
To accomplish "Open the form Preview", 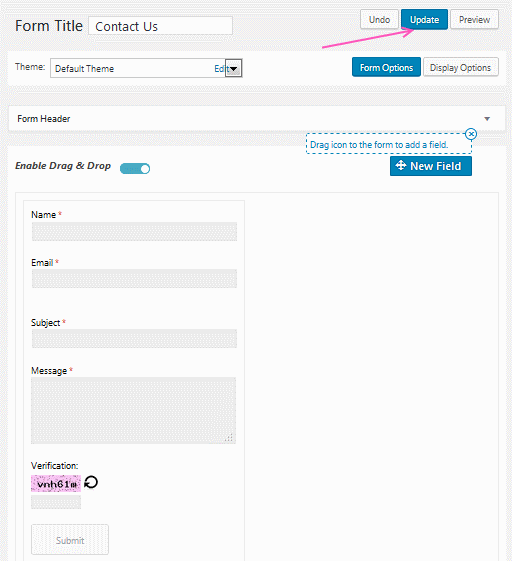I will pos(474,19).
